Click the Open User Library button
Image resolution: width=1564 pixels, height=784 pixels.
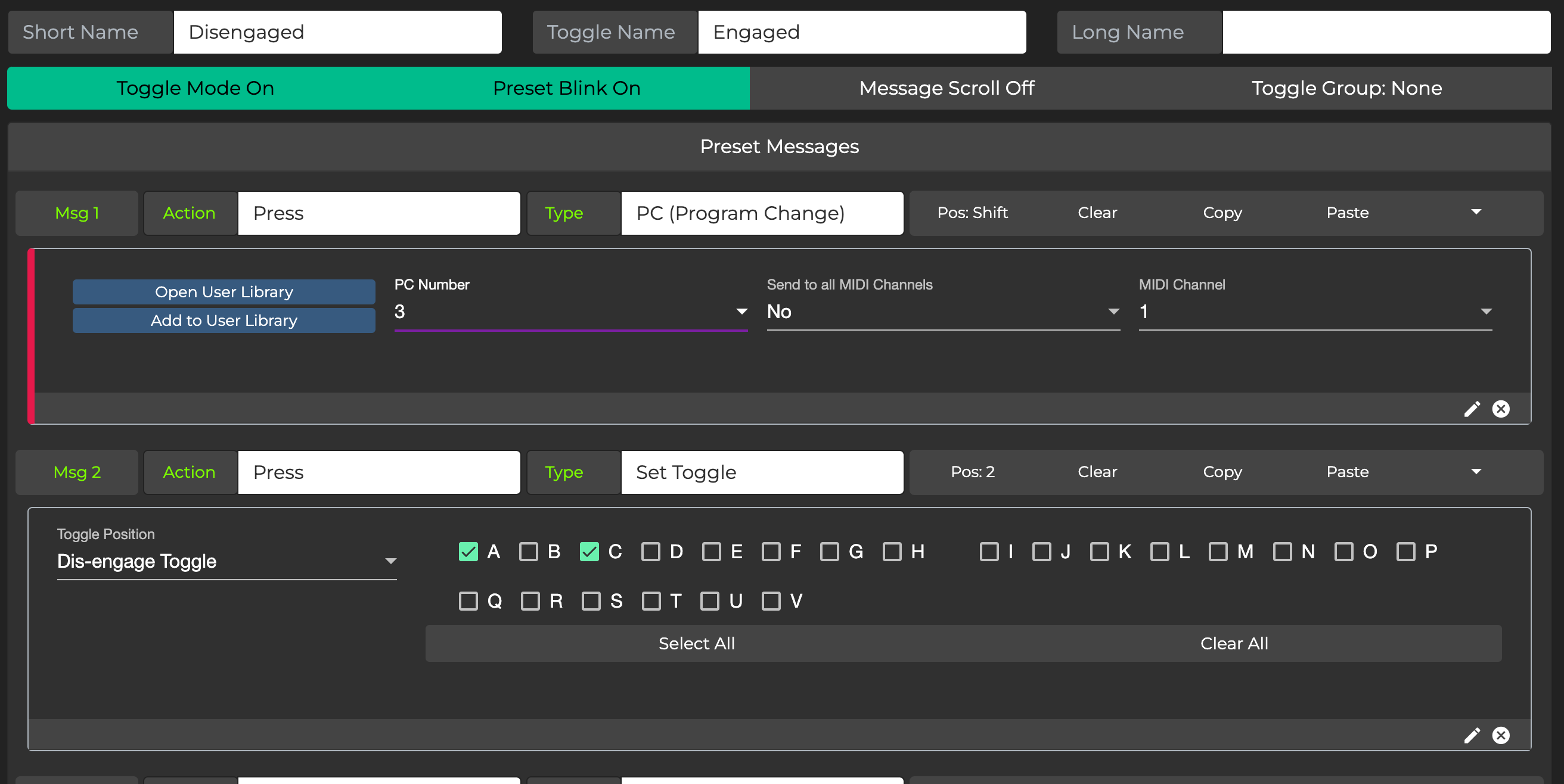(x=224, y=291)
